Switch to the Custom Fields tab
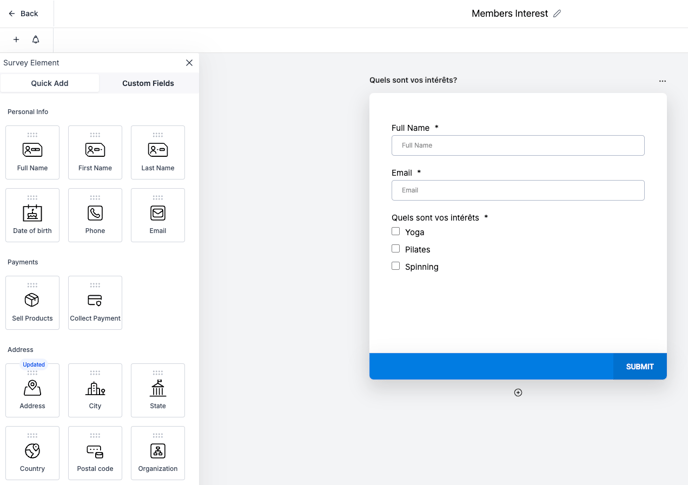The height and width of the screenshot is (485, 688). pos(148,84)
